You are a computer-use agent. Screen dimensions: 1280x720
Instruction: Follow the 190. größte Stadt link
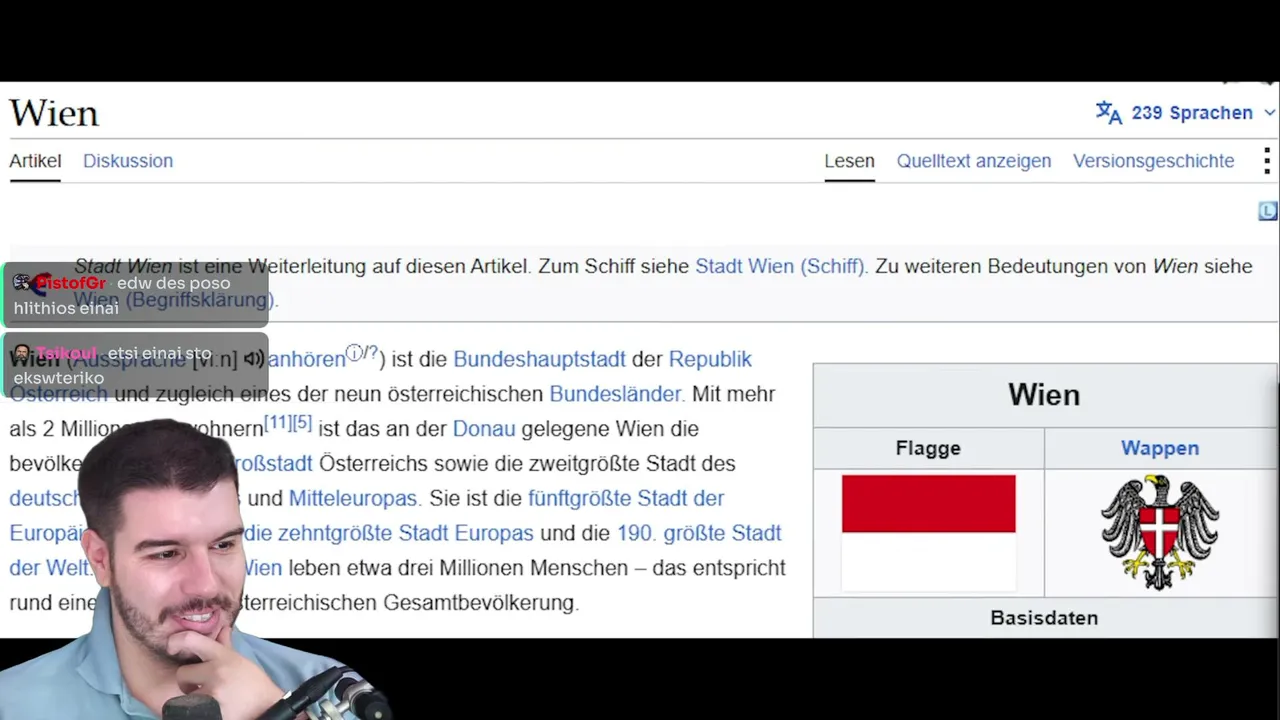699,533
